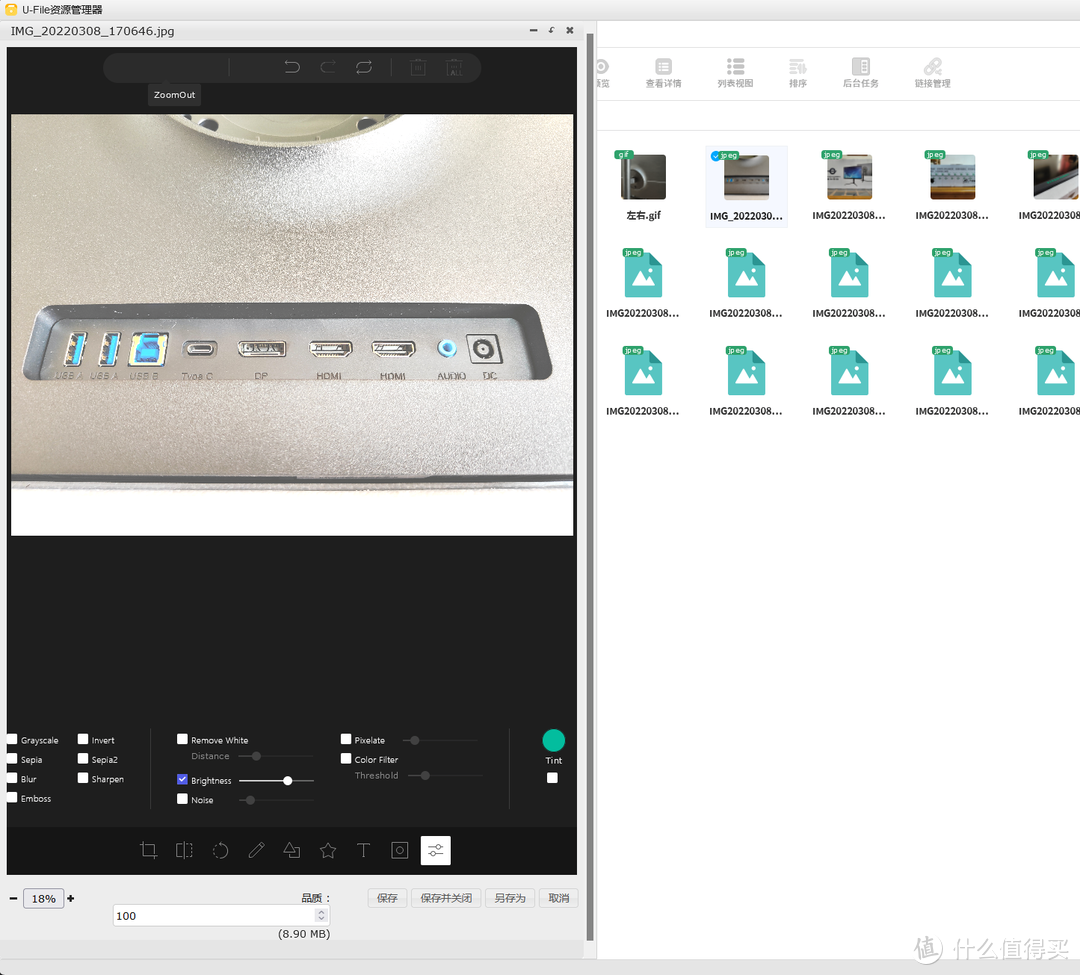Screen dimensions: 1080x975
Task: Click 保存 to save the image
Action: 387,899
